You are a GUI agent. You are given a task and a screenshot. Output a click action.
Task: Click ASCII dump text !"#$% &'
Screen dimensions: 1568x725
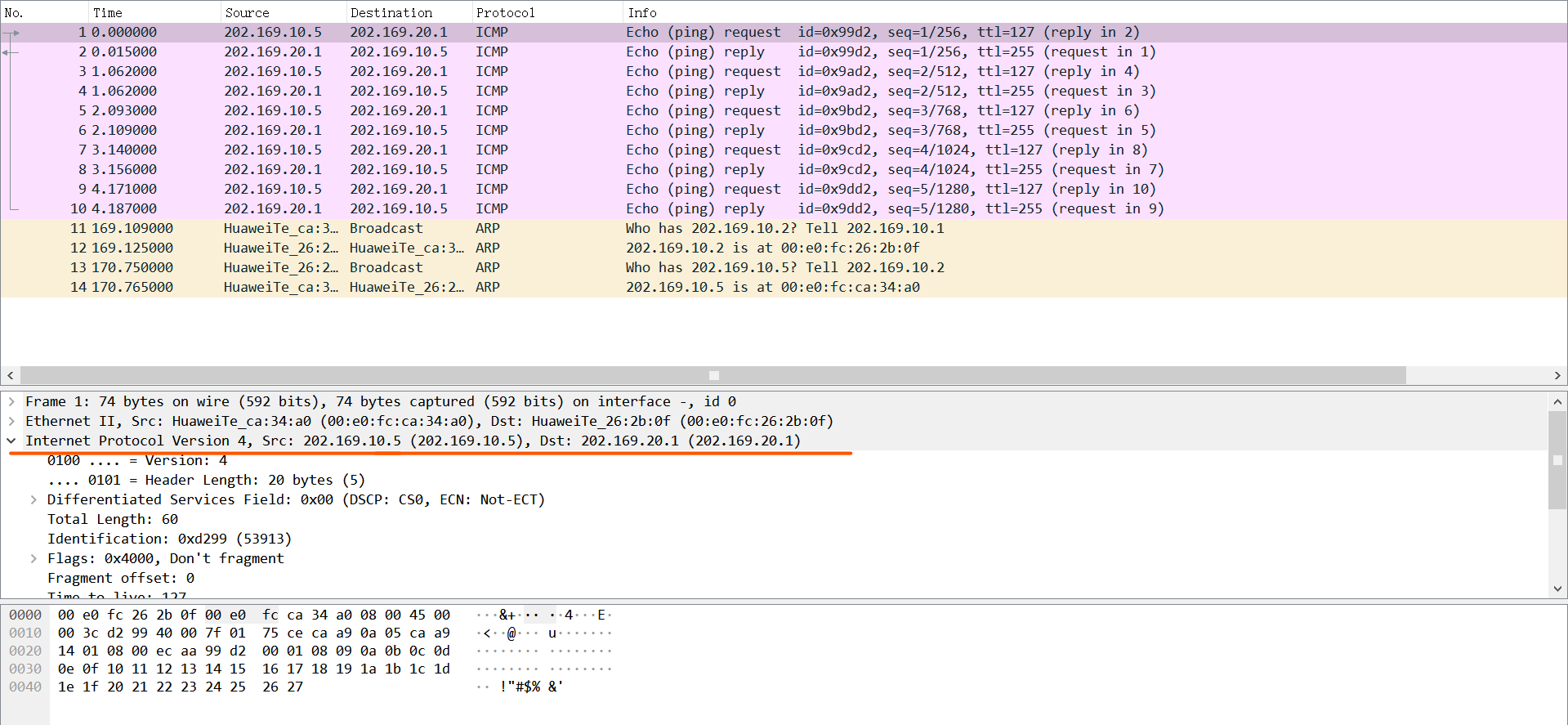(x=531, y=687)
